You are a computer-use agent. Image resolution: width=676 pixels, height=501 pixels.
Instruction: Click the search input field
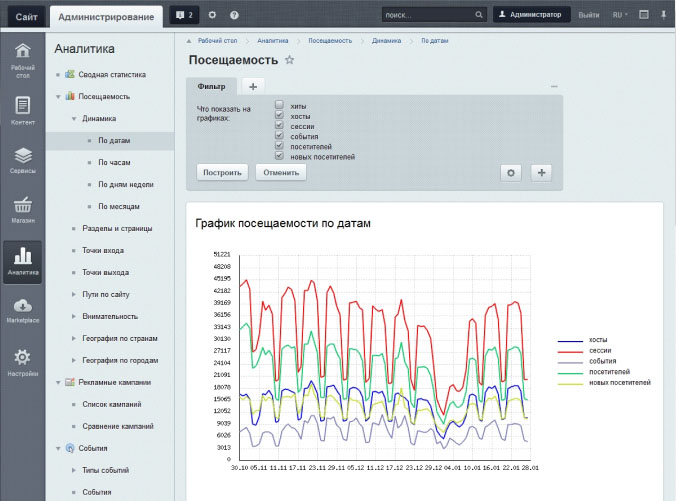(420, 15)
